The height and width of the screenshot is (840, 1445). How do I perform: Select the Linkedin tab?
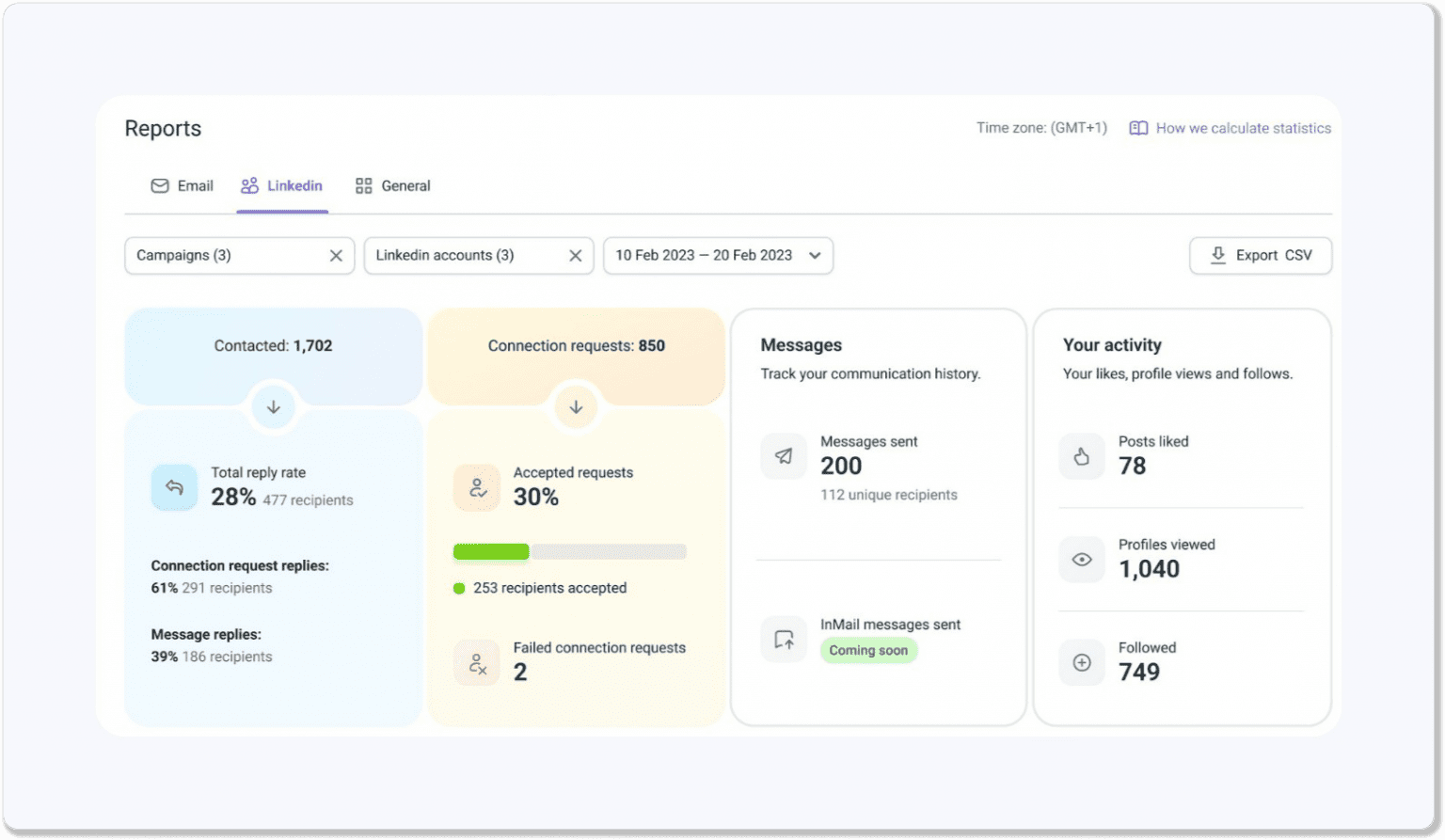pos(282,186)
